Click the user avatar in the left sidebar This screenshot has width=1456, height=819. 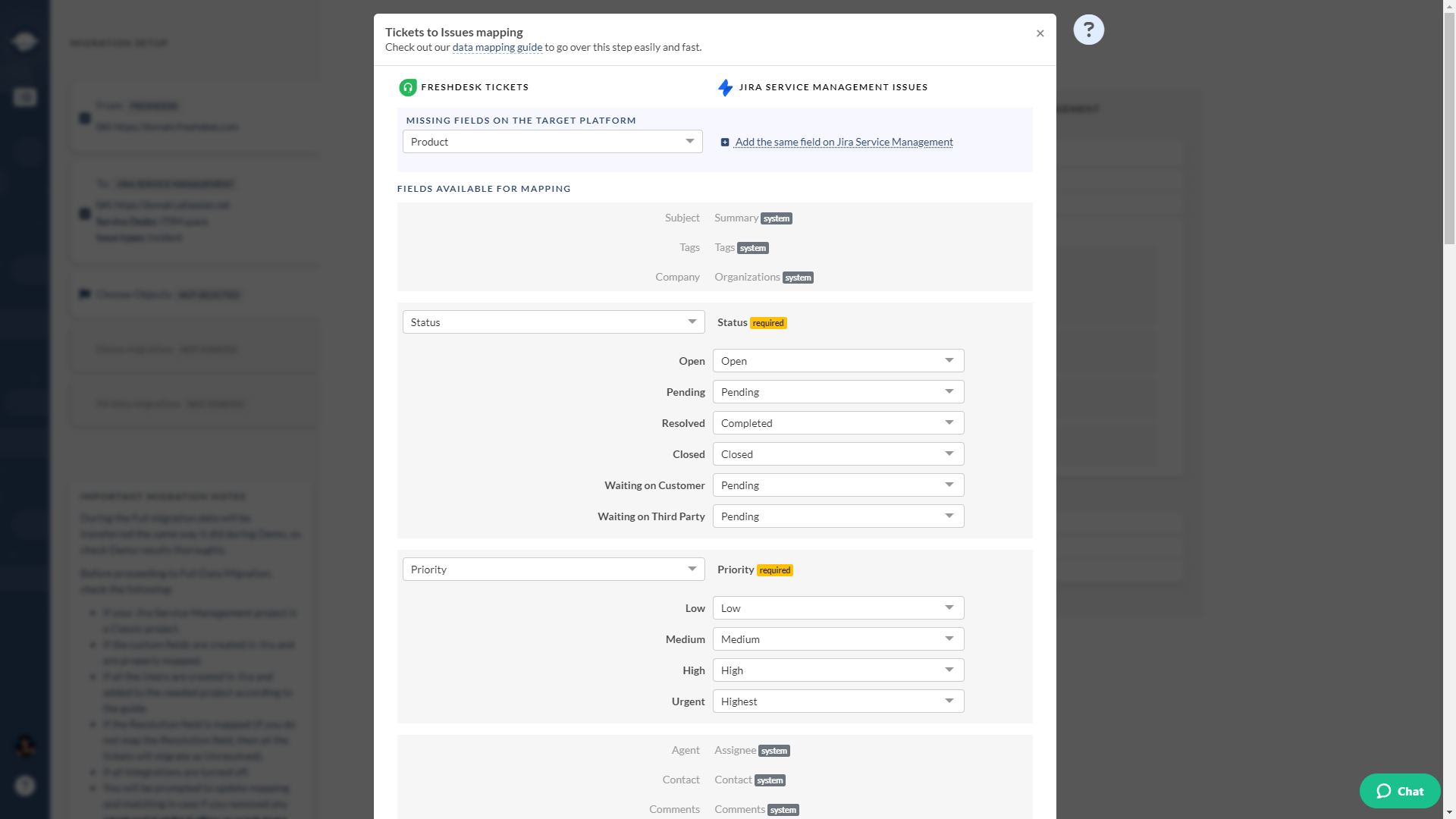tap(25, 746)
